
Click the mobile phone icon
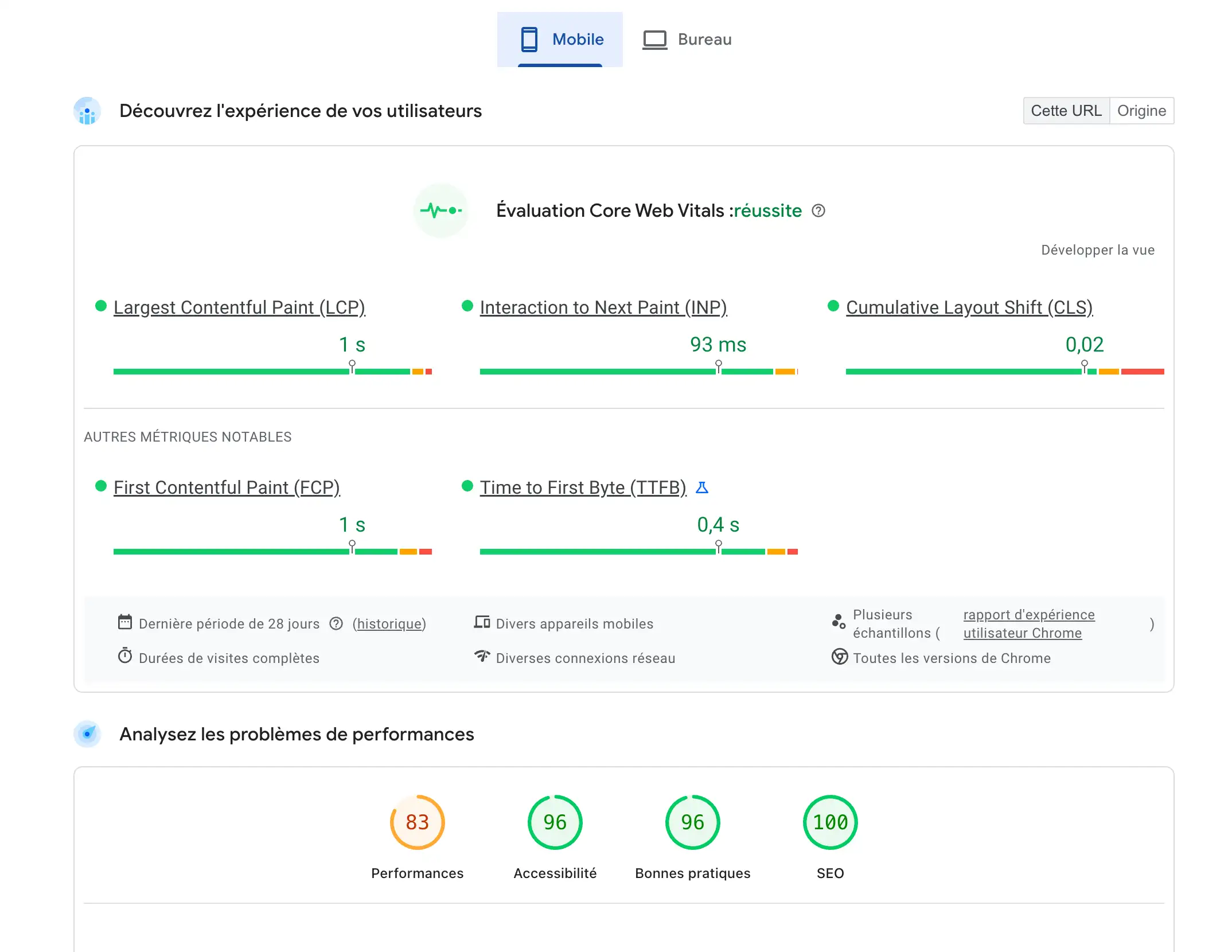tap(529, 39)
